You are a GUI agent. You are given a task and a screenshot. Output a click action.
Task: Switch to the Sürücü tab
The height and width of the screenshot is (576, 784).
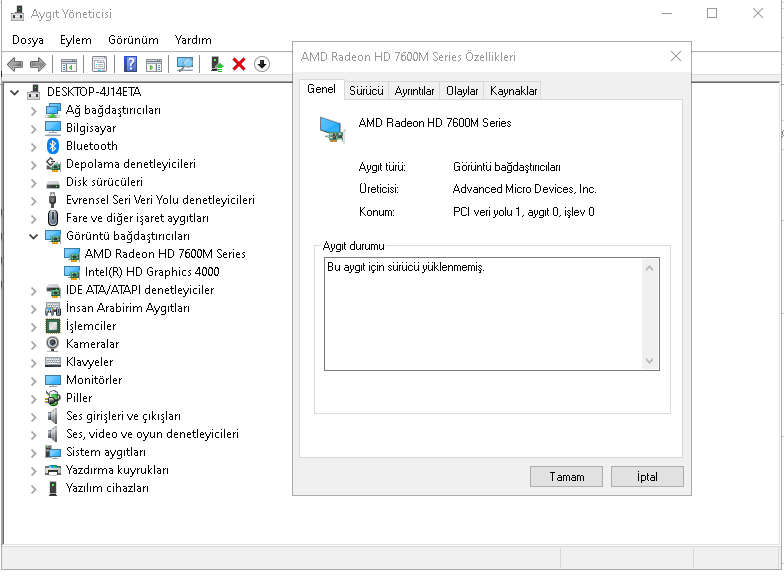(366, 91)
